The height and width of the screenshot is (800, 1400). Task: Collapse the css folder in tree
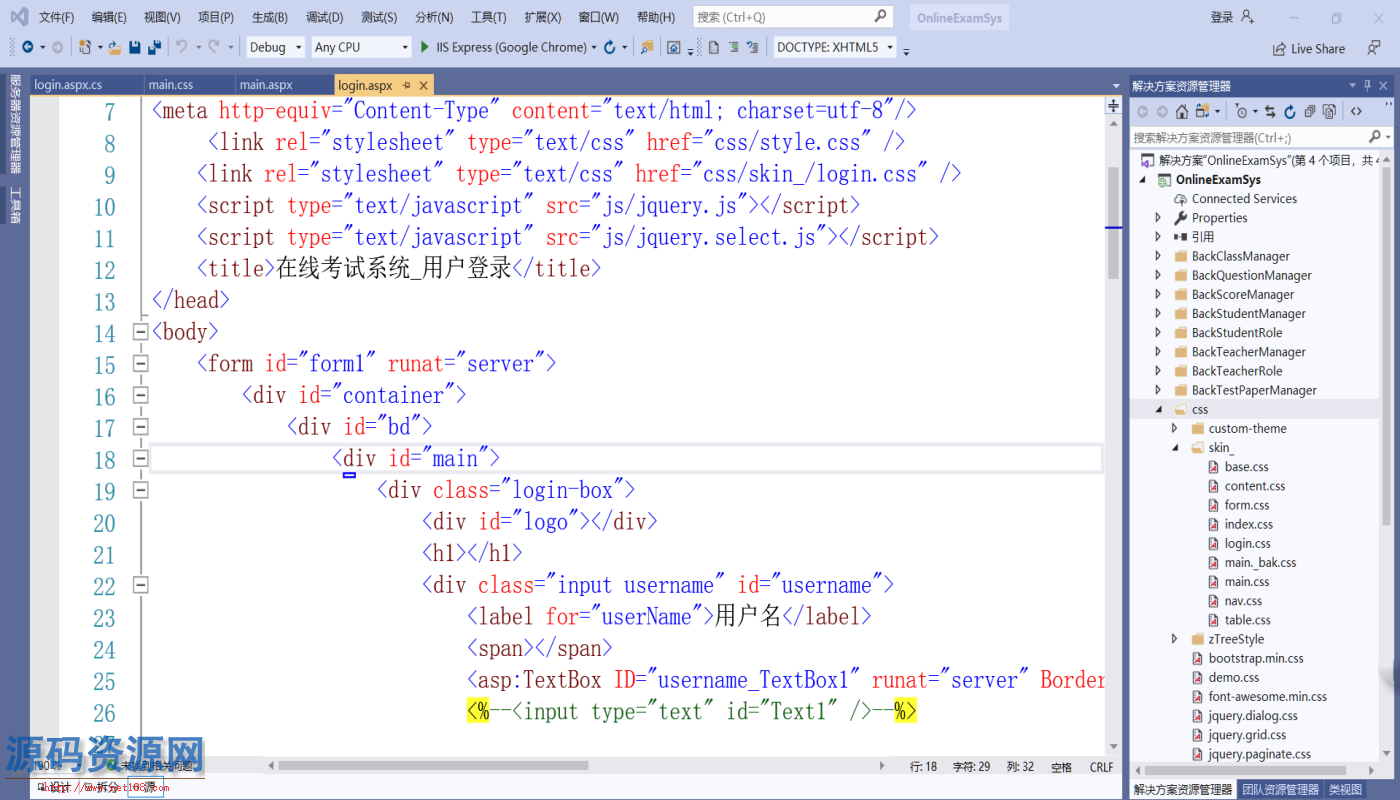click(x=1158, y=409)
